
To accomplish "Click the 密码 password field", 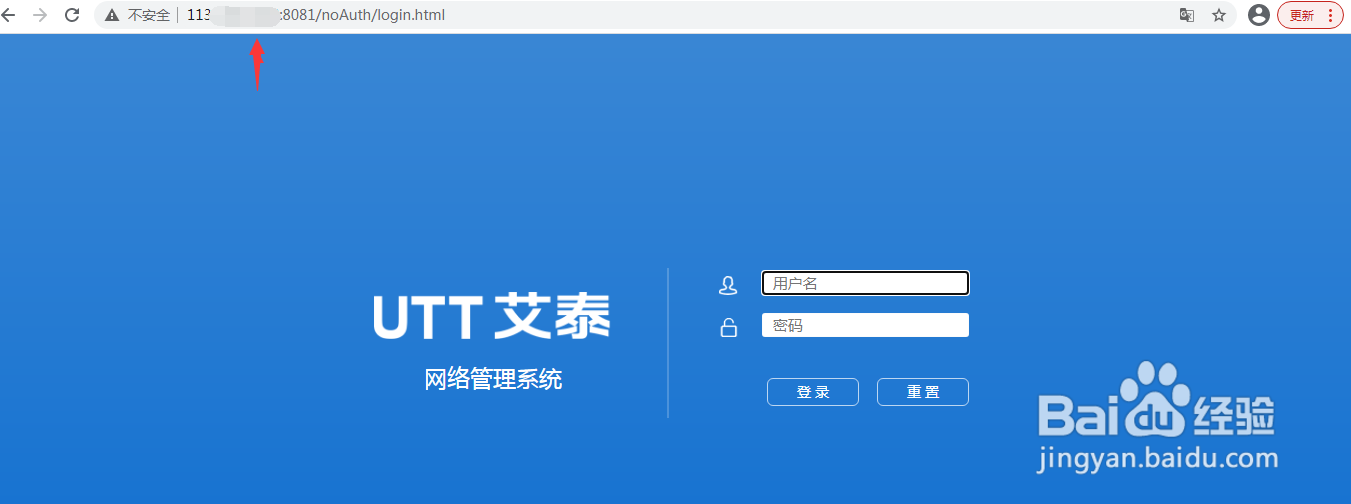I will (865, 325).
